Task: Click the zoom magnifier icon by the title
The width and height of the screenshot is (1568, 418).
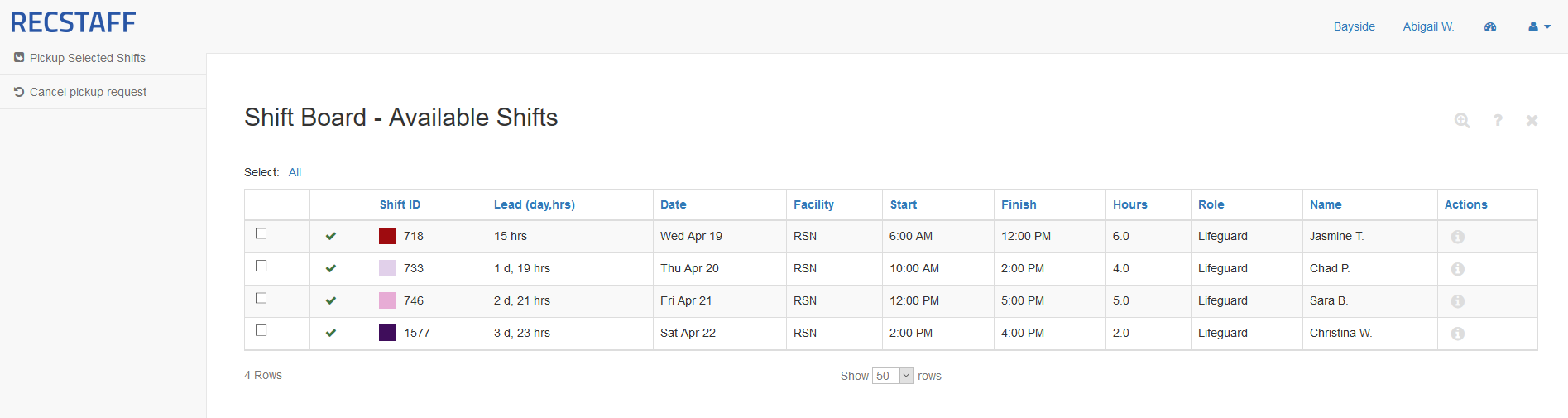Action: coord(1462,120)
